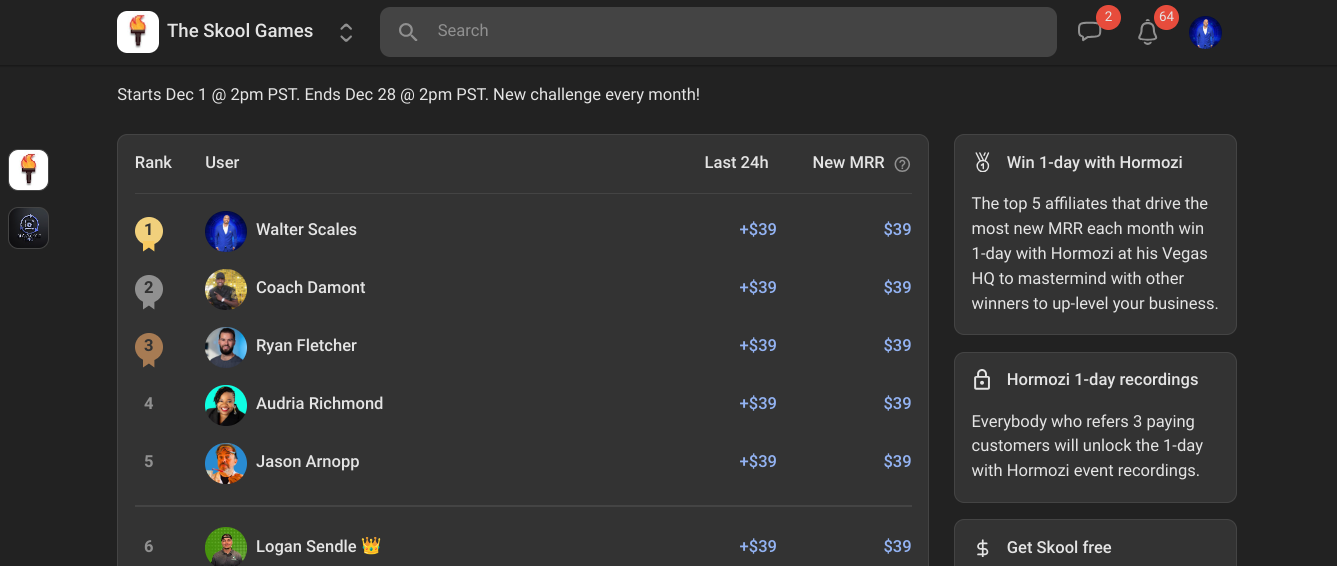Click the Hormozi 1-day recordings lock icon
This screenshot has width=1337, height=566.
click(x=982, y=380)
